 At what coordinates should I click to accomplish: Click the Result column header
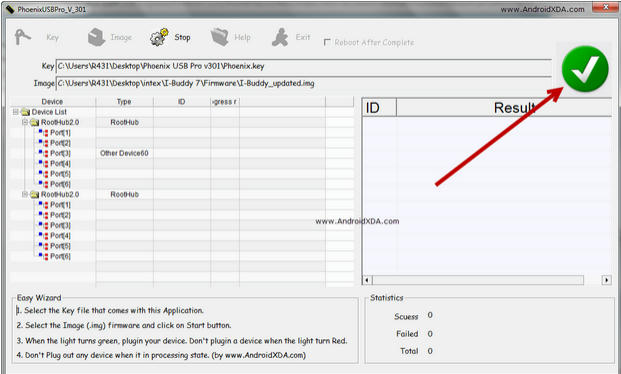coord(504,108)
